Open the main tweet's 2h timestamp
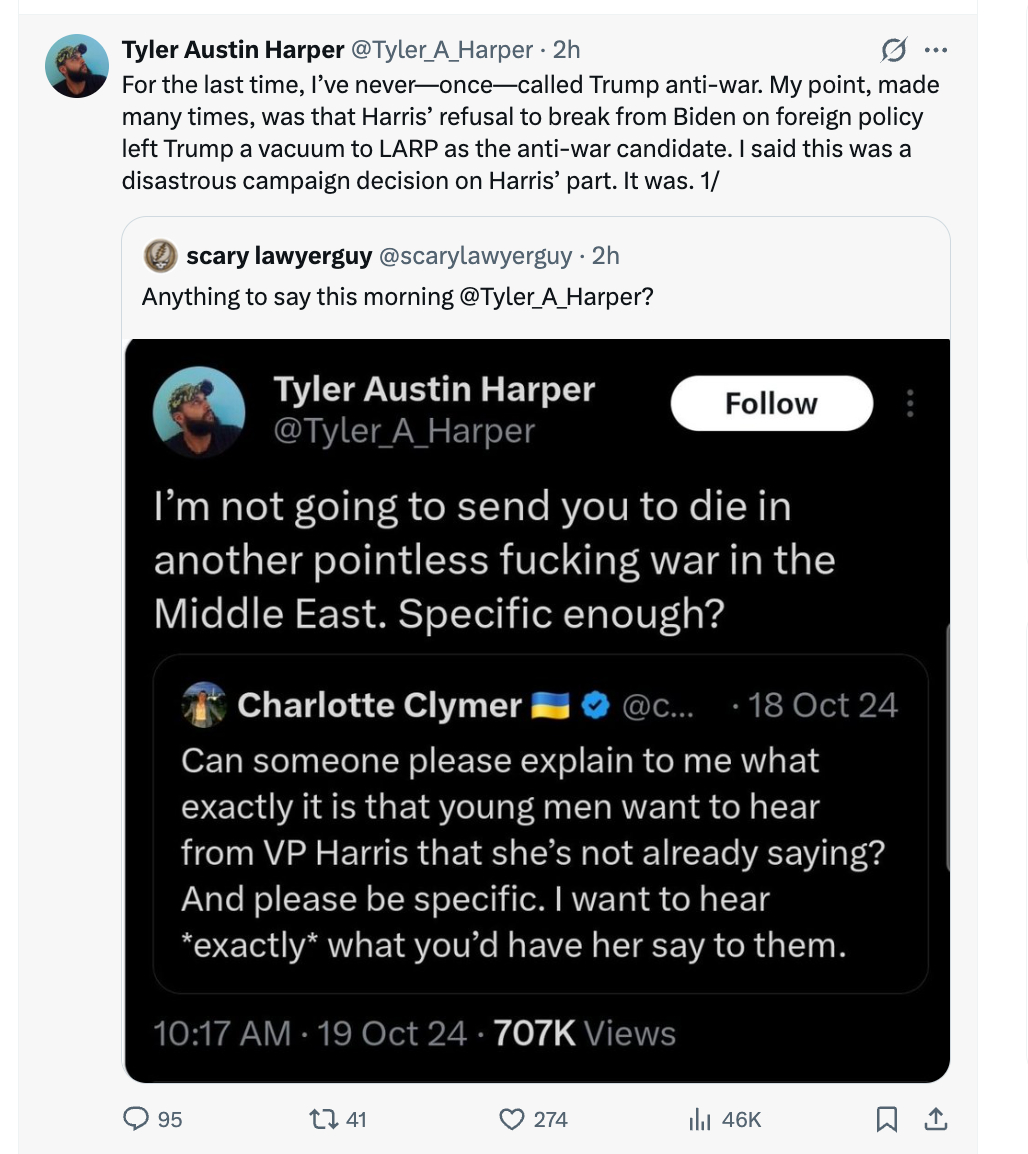 tap(566, 49)
